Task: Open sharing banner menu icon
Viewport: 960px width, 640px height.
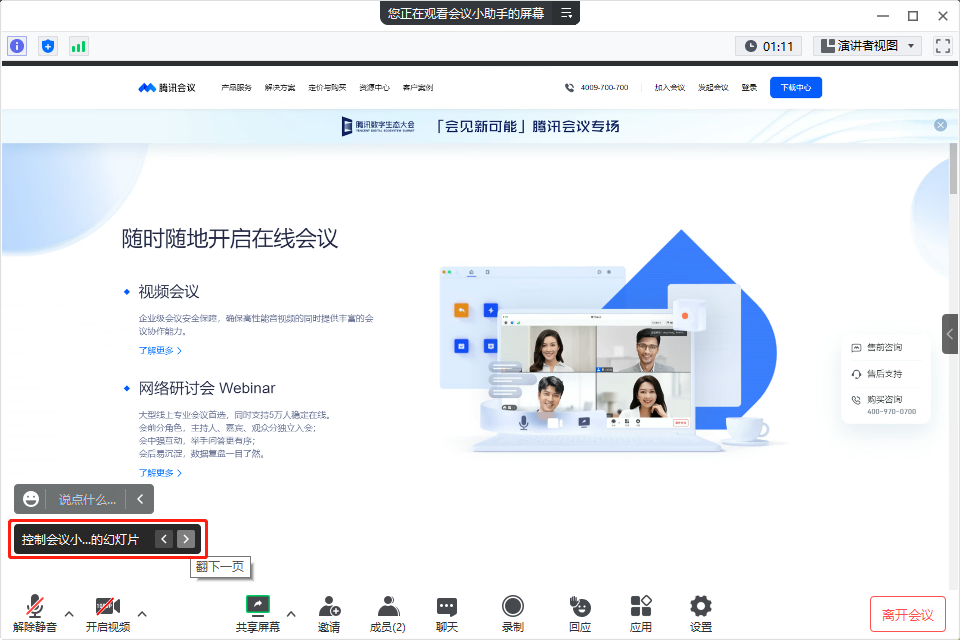Action: (566, 13)
